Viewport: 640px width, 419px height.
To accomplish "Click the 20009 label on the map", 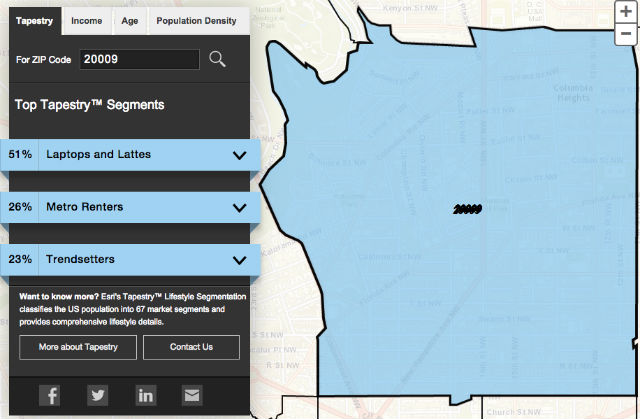I will (467, 209).
